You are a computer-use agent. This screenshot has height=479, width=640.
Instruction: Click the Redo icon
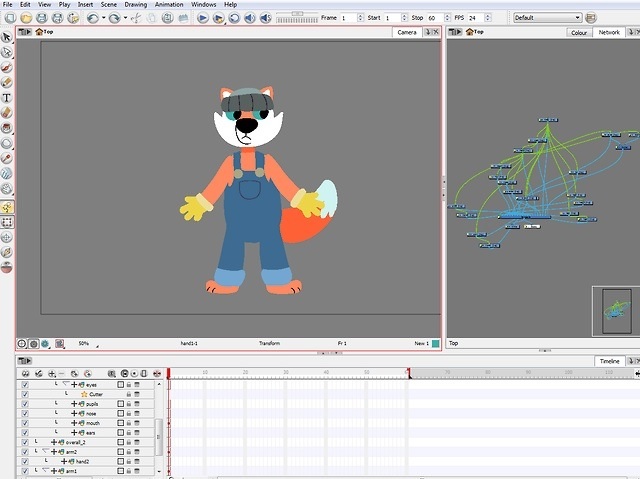(x=115, y=18)
